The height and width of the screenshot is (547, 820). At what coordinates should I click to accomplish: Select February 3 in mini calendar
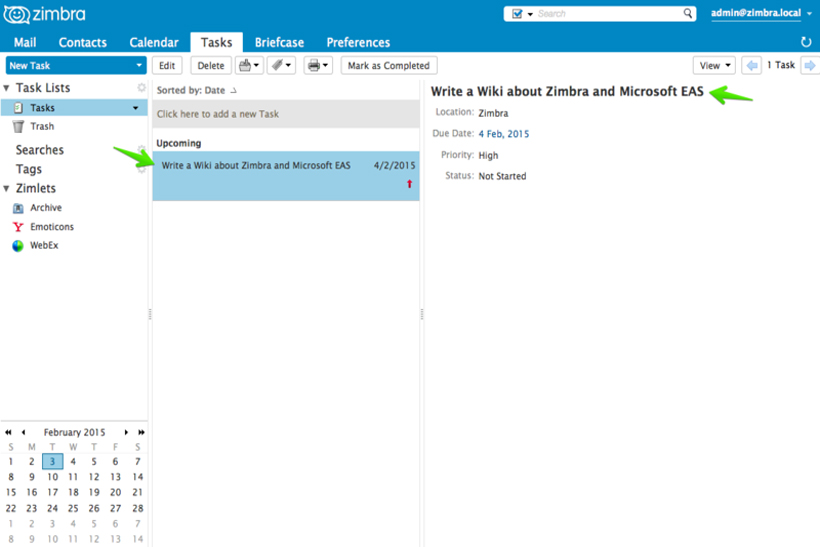[x=52, y=461]
